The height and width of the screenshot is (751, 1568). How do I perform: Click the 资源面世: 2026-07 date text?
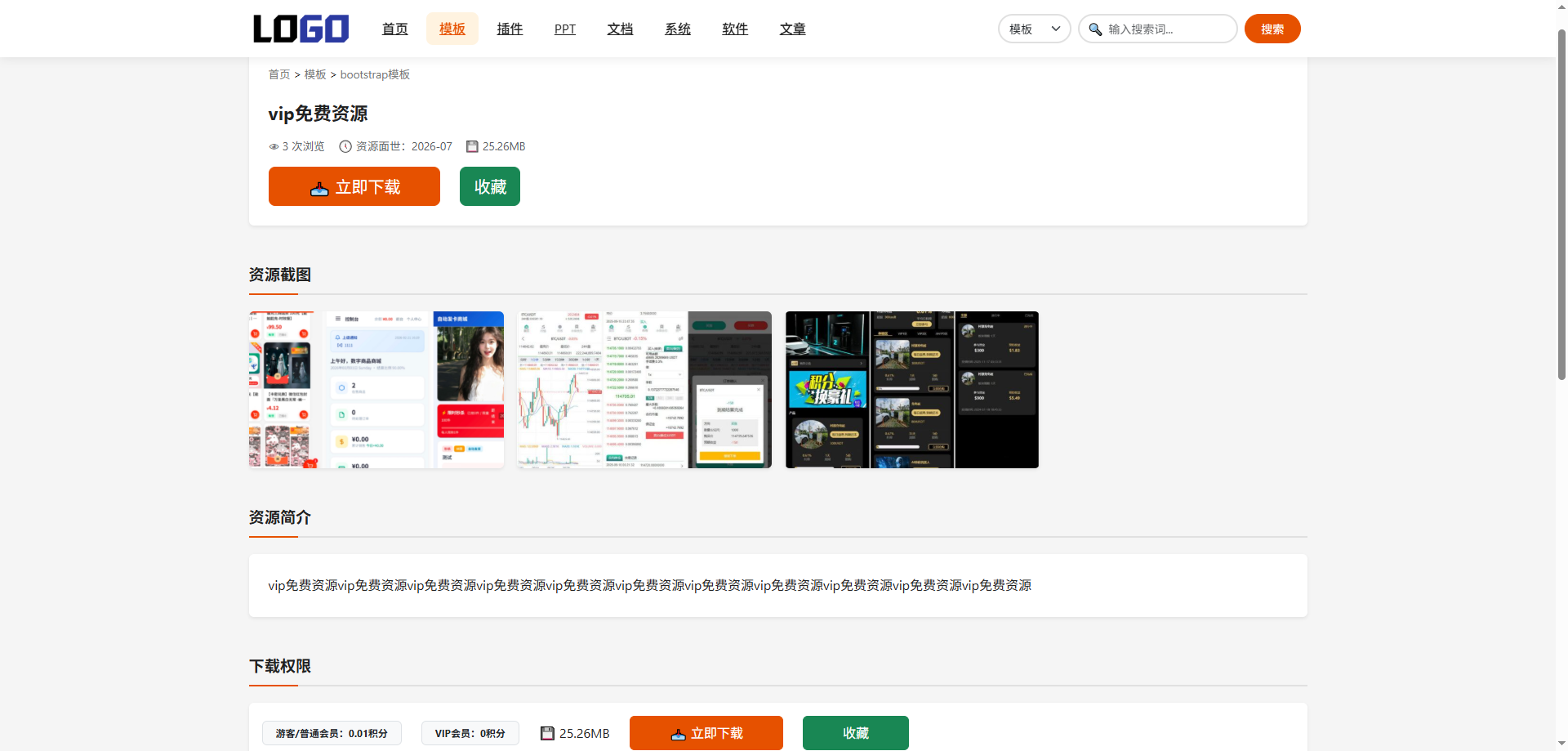404,147
